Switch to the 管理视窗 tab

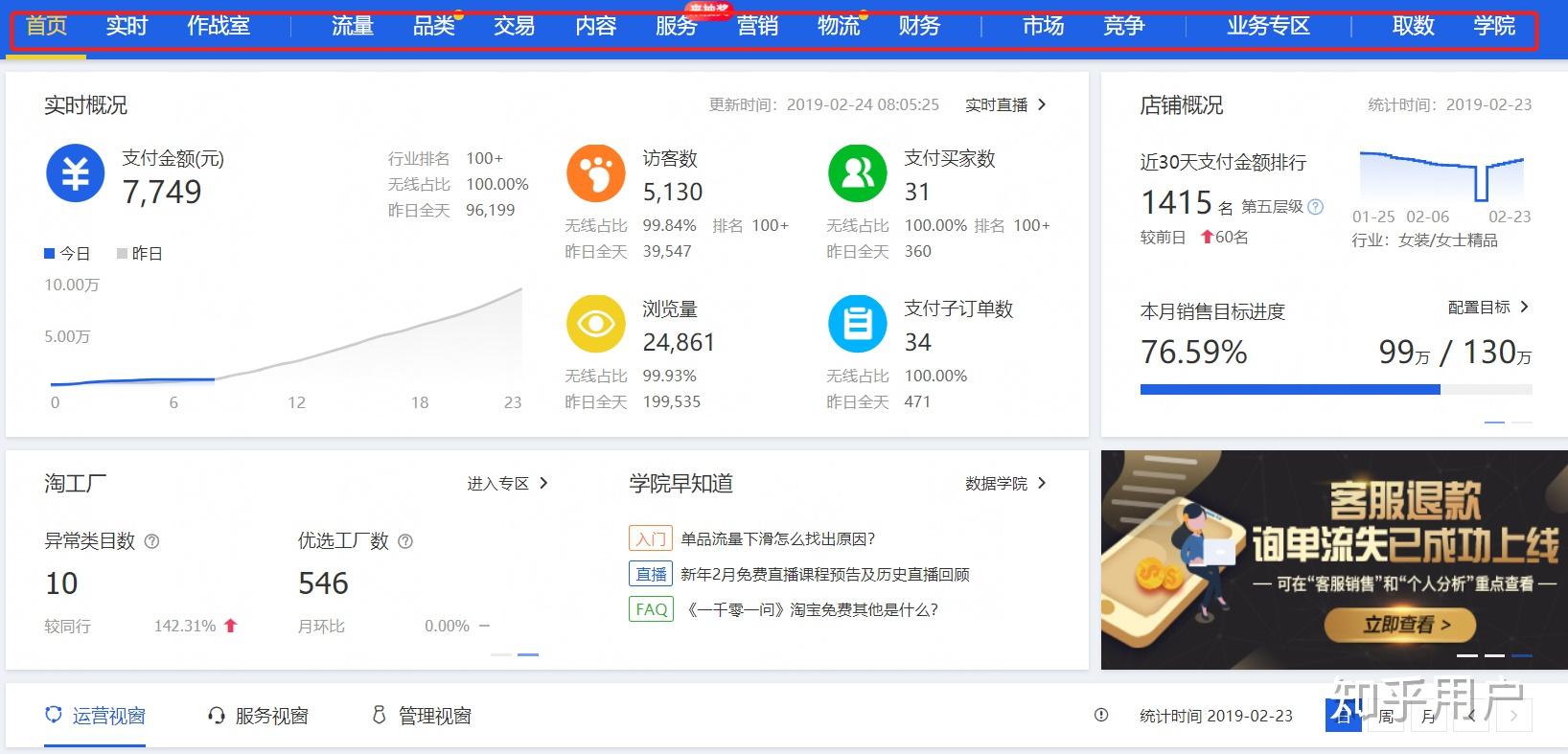pos(422,716)
